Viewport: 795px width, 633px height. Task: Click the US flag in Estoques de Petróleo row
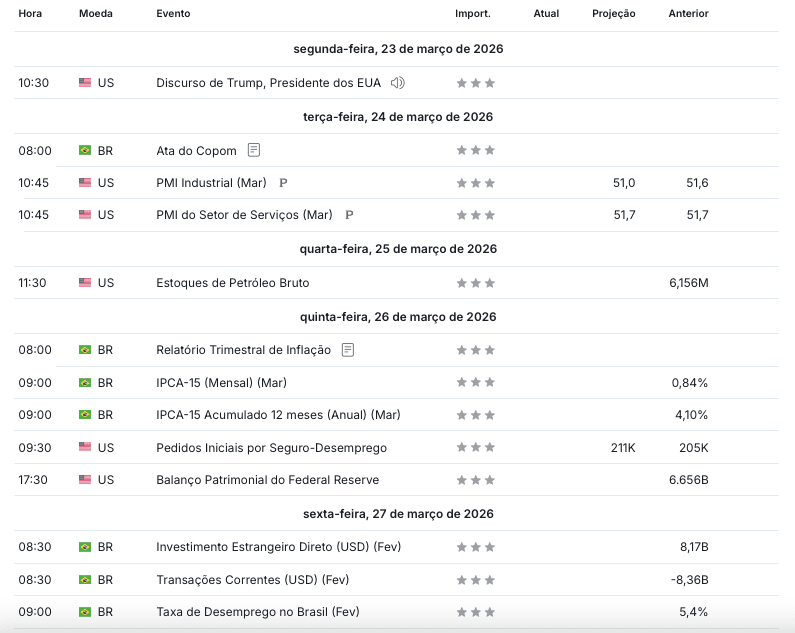coord(85,283)
